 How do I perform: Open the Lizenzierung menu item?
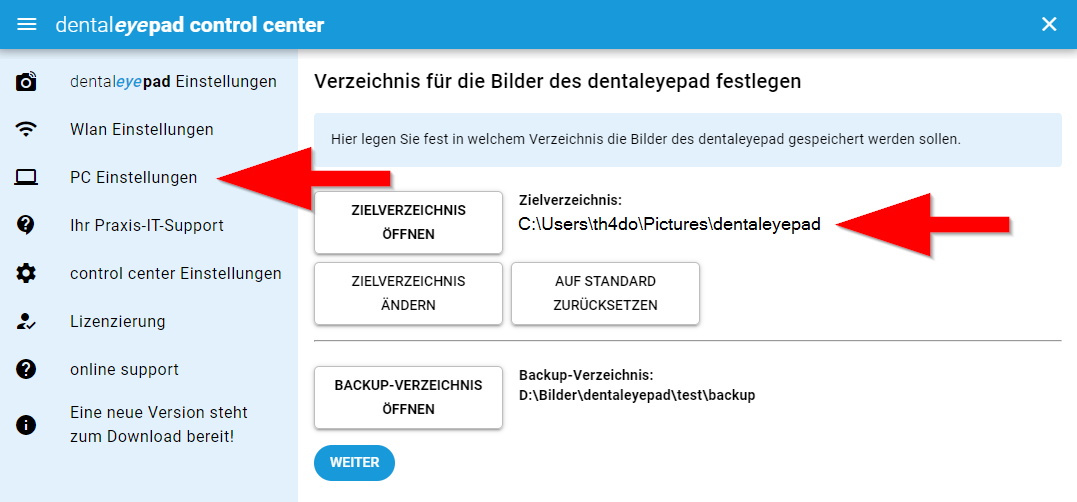click(117, 321)
